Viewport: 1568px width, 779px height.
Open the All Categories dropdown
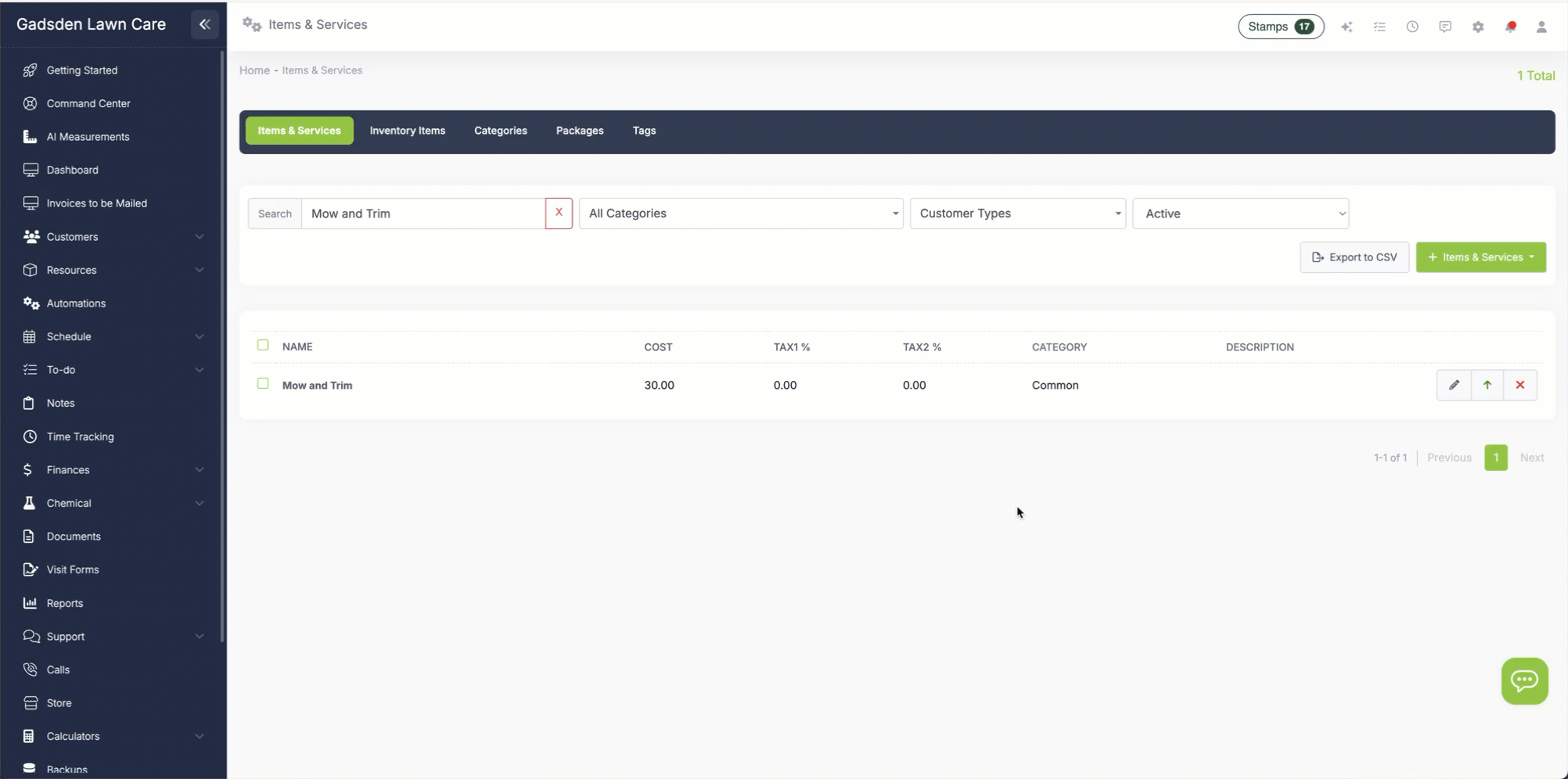point(740,214)
